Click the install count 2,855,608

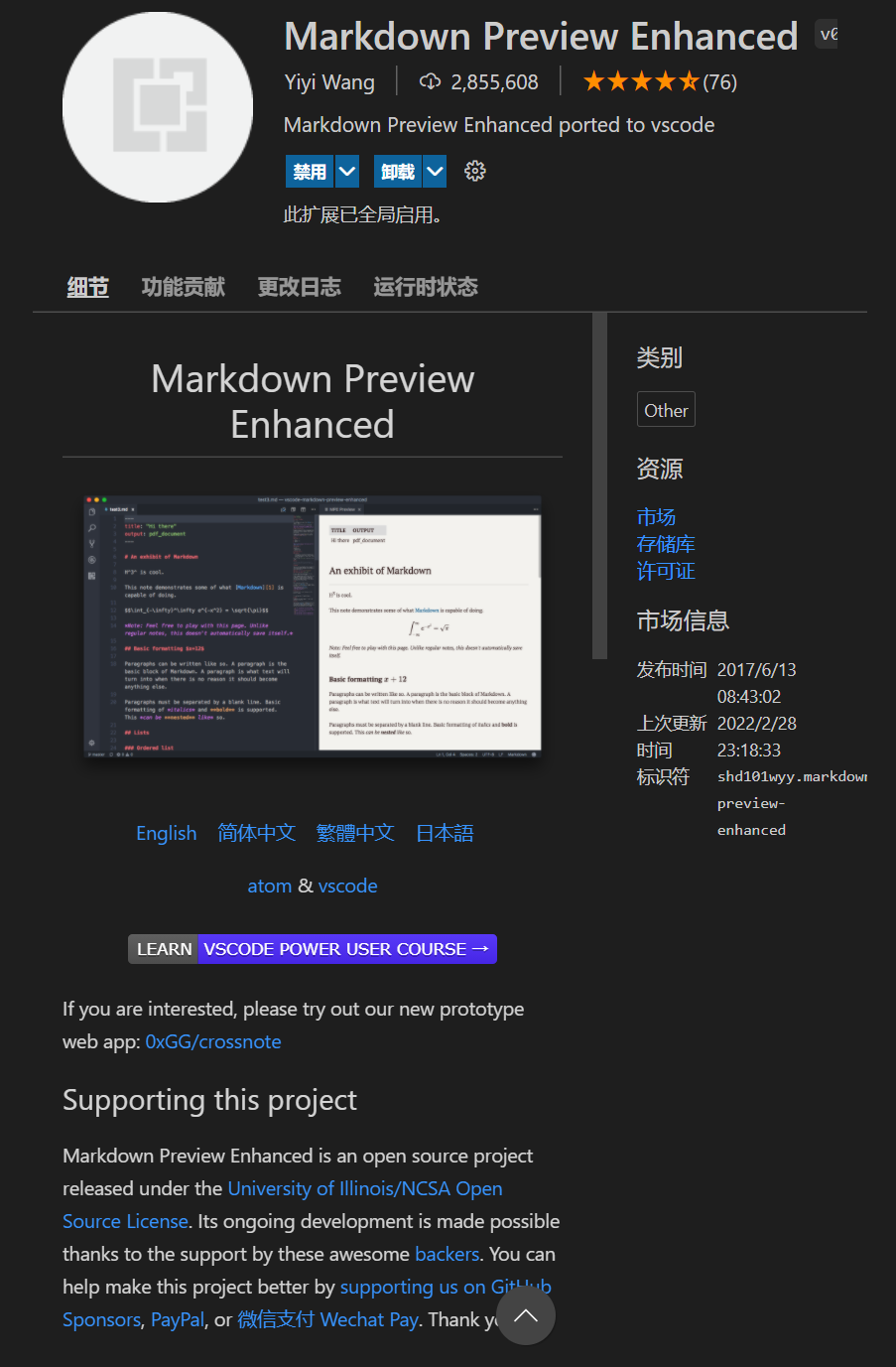point(494,82)
